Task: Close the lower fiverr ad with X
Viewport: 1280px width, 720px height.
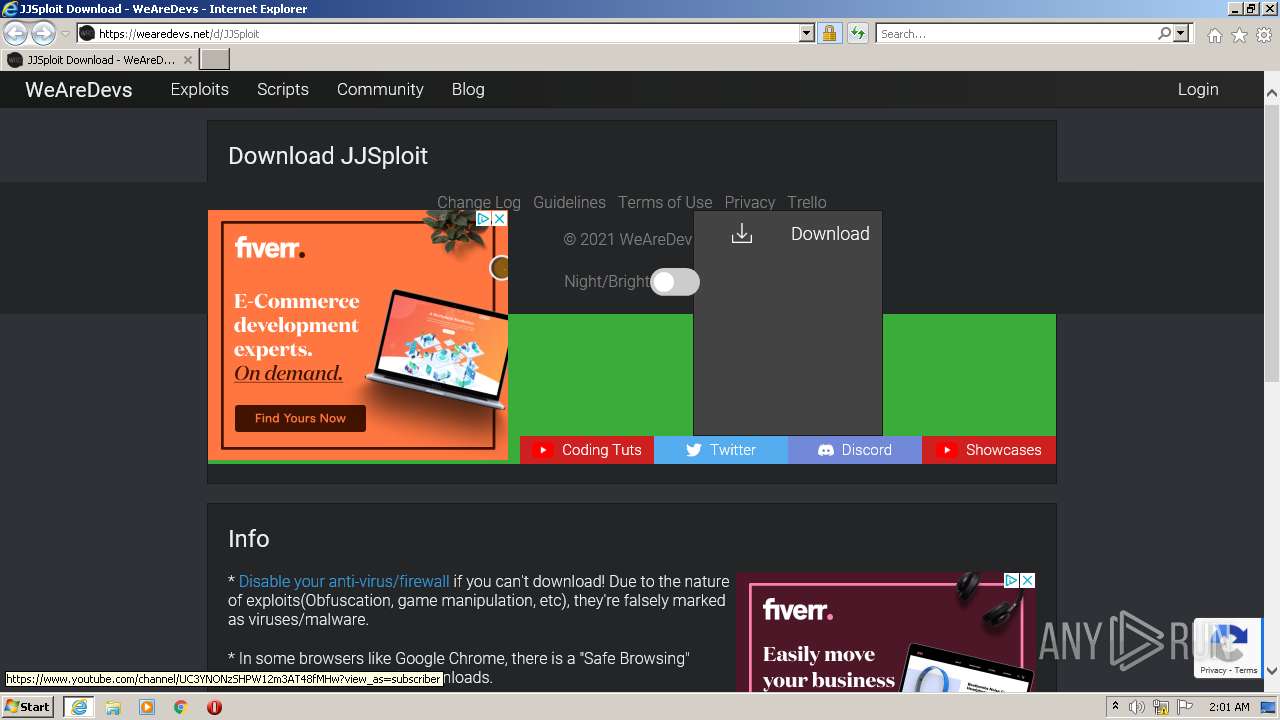Action: pos(1027,580)
